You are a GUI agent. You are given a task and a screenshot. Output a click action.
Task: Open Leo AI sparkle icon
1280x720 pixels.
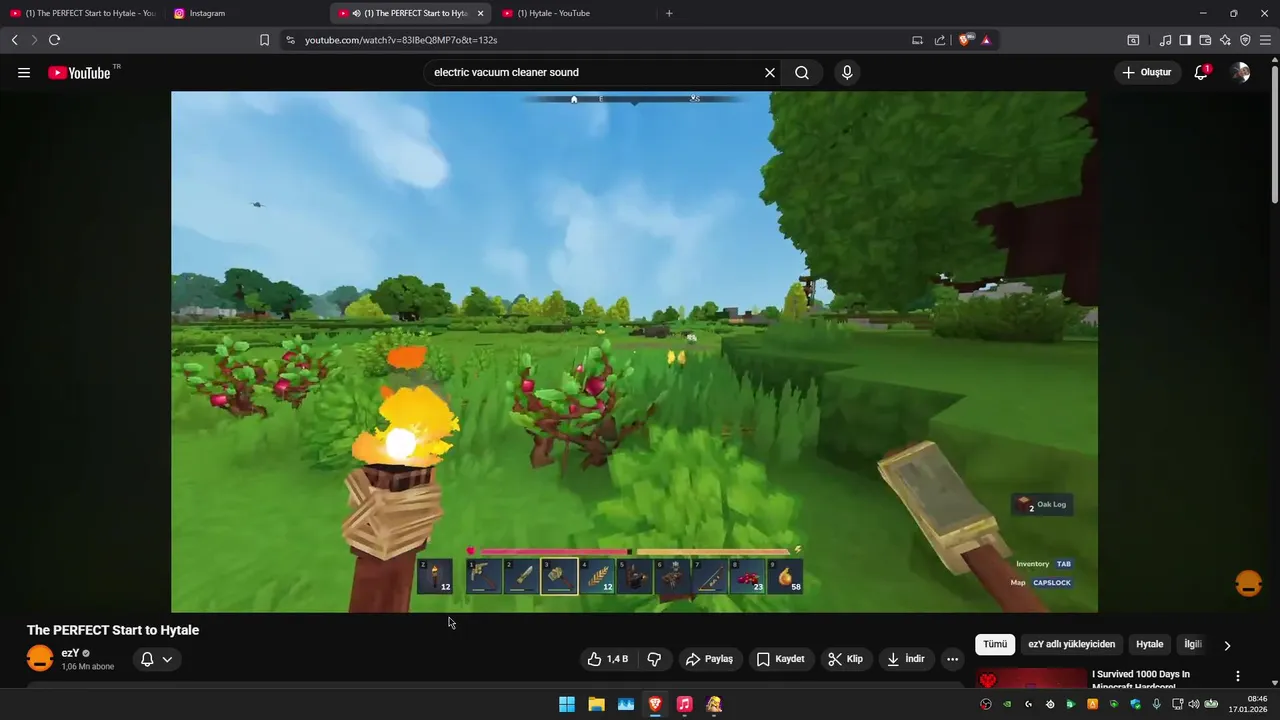pos(1225,40)
